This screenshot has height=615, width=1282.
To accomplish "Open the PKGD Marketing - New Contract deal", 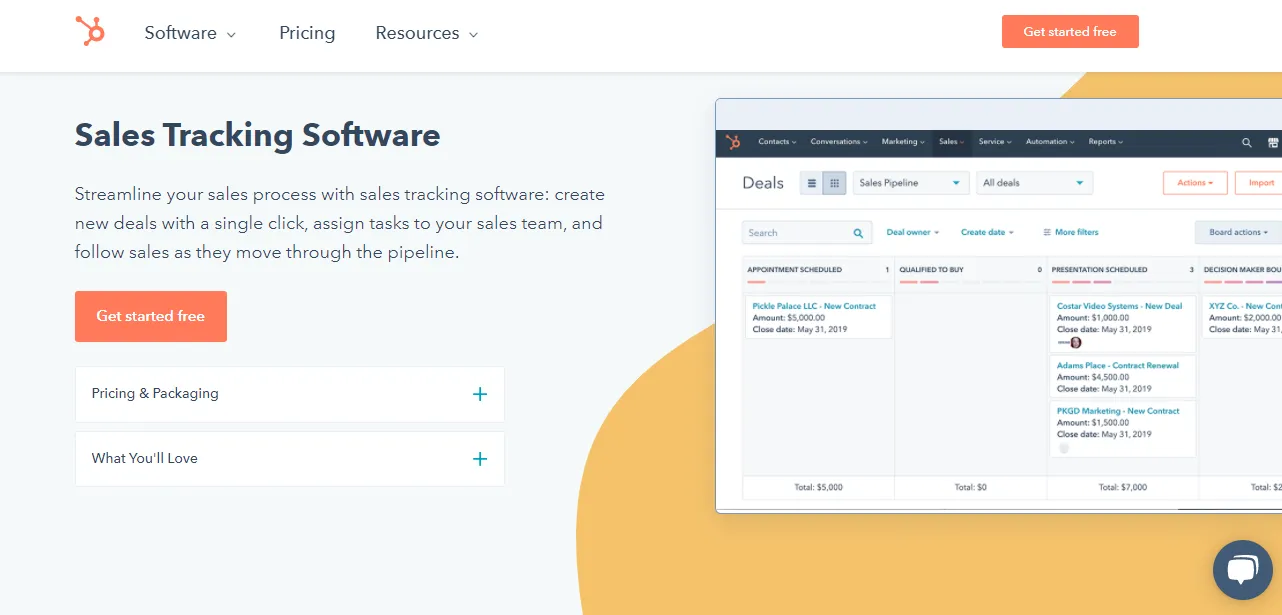I will [1118, 411].
